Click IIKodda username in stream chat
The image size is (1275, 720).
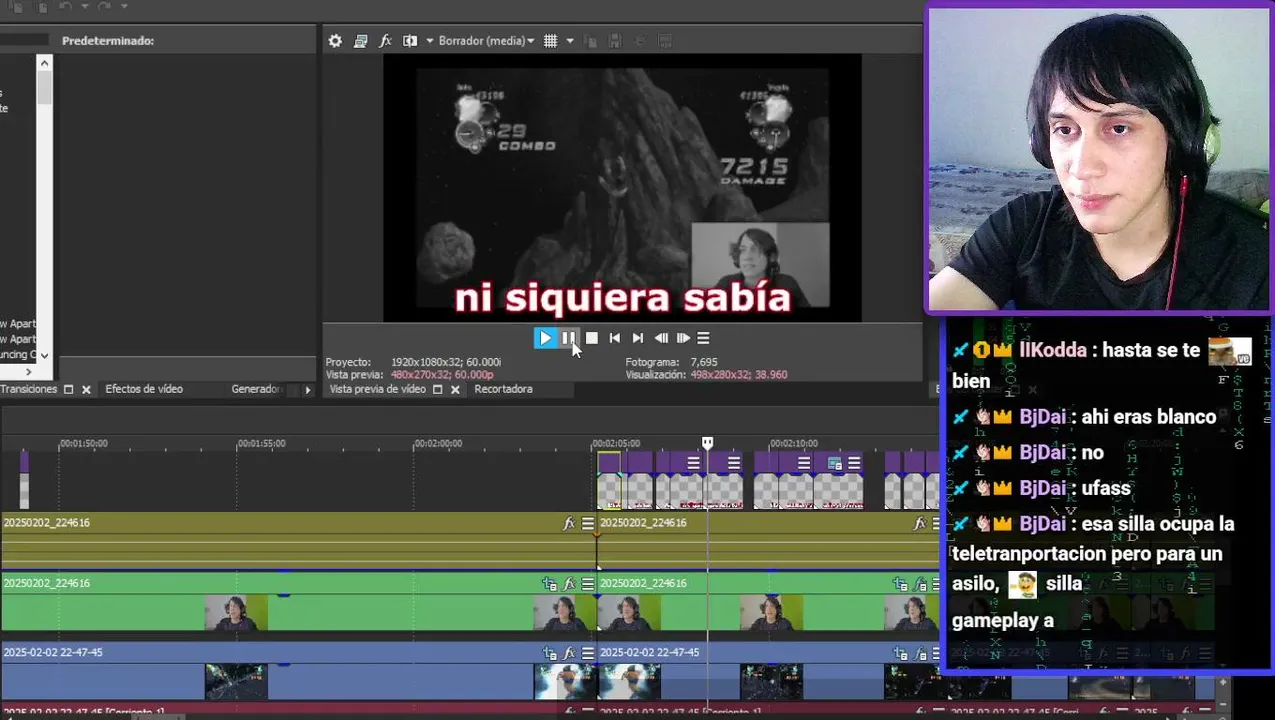point(1053,350)
